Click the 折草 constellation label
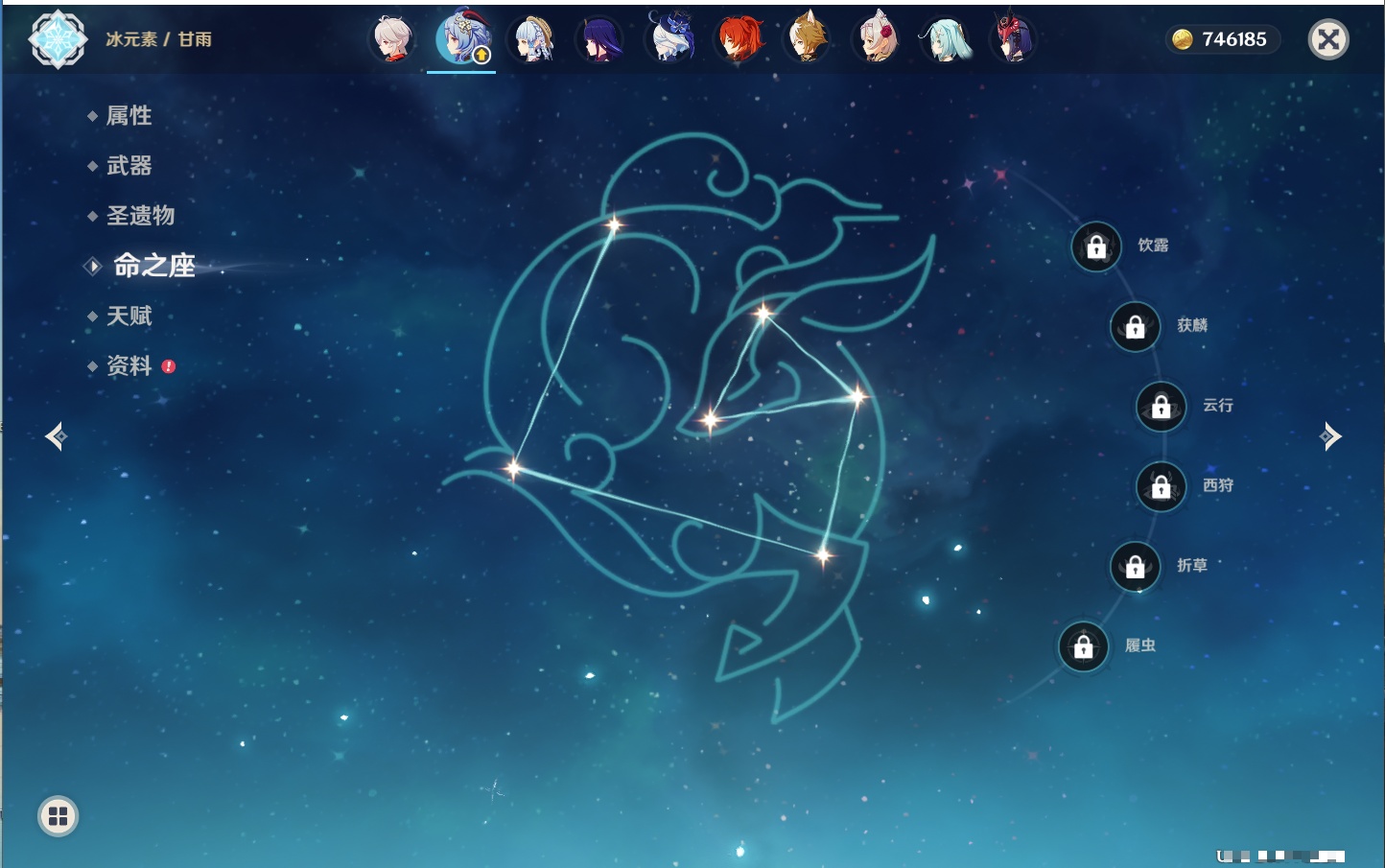Viewport: 1385px width, 868px height. tap(1192, 566)
